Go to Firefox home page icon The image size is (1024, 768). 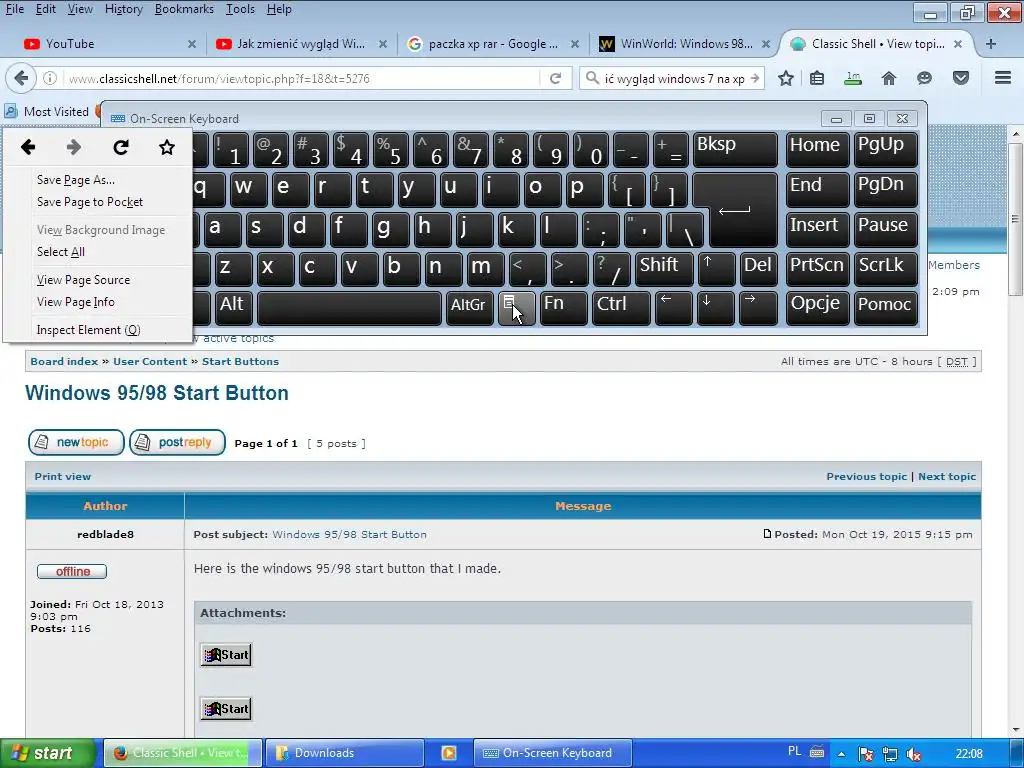click(x=888, y=78)
